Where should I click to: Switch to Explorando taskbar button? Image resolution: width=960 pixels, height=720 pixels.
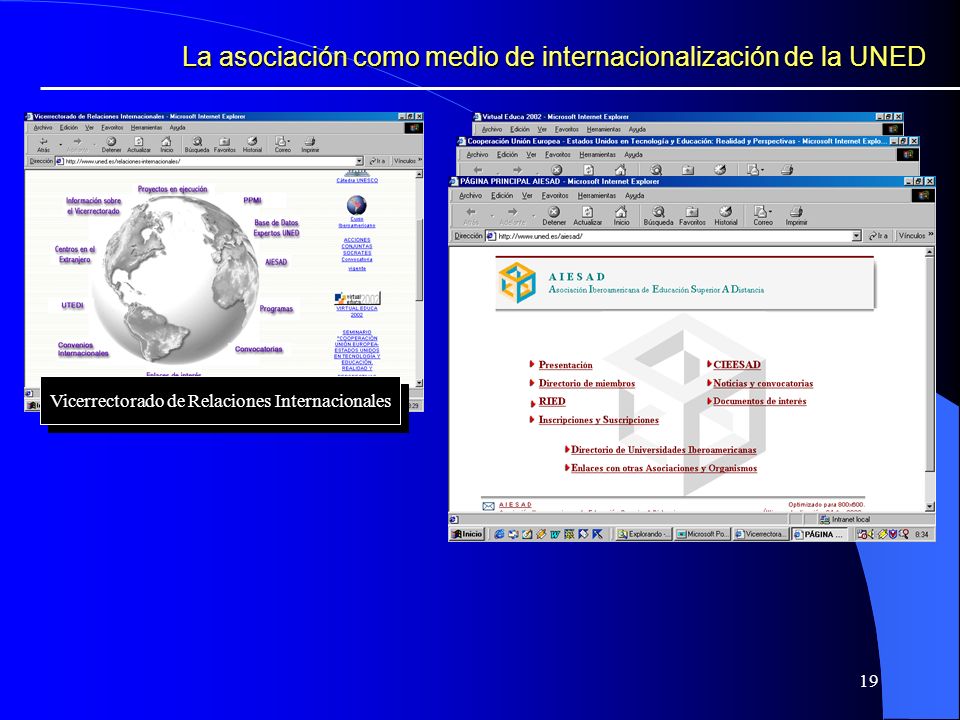point(643,534)
